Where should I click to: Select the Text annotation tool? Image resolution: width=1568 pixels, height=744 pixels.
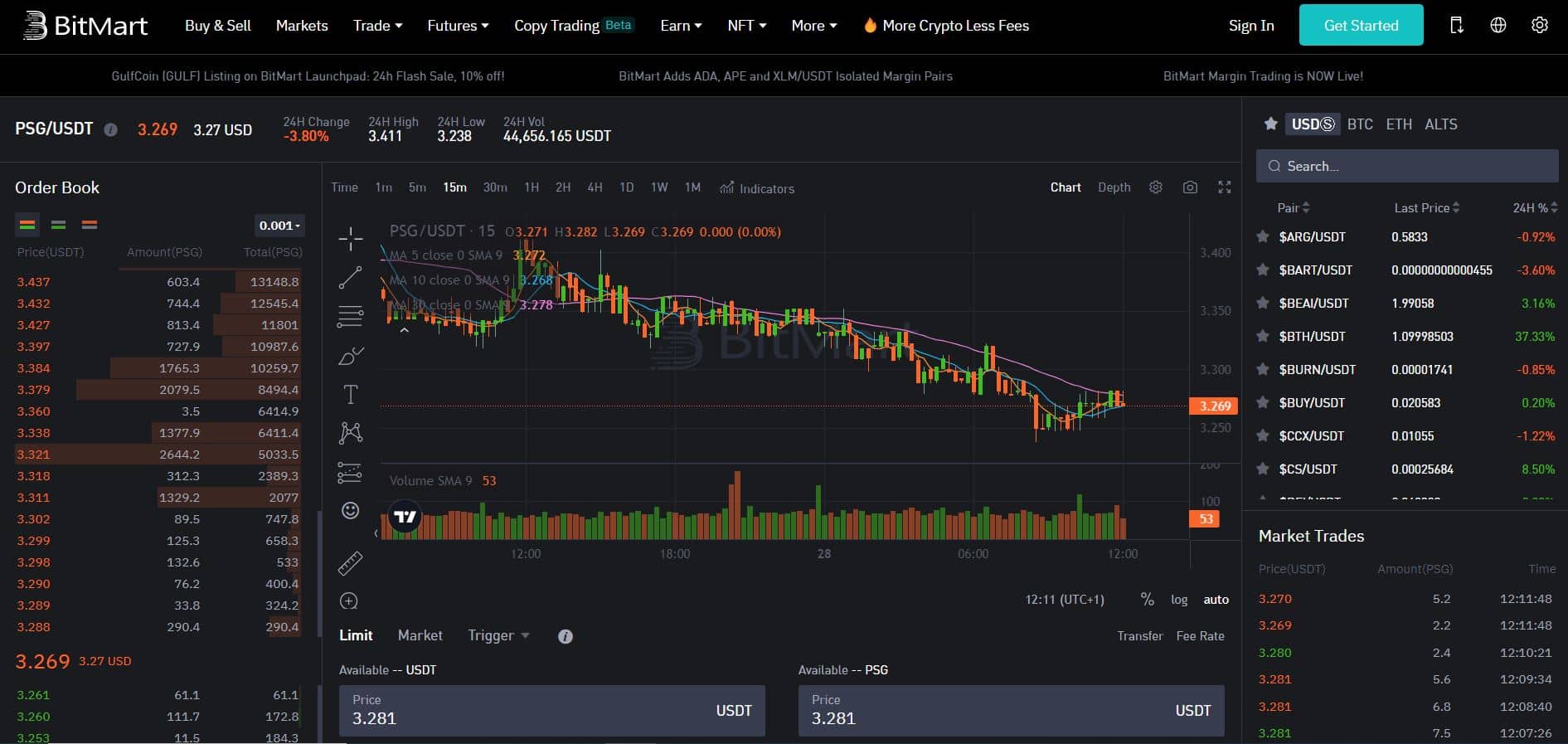click(351, 394)
